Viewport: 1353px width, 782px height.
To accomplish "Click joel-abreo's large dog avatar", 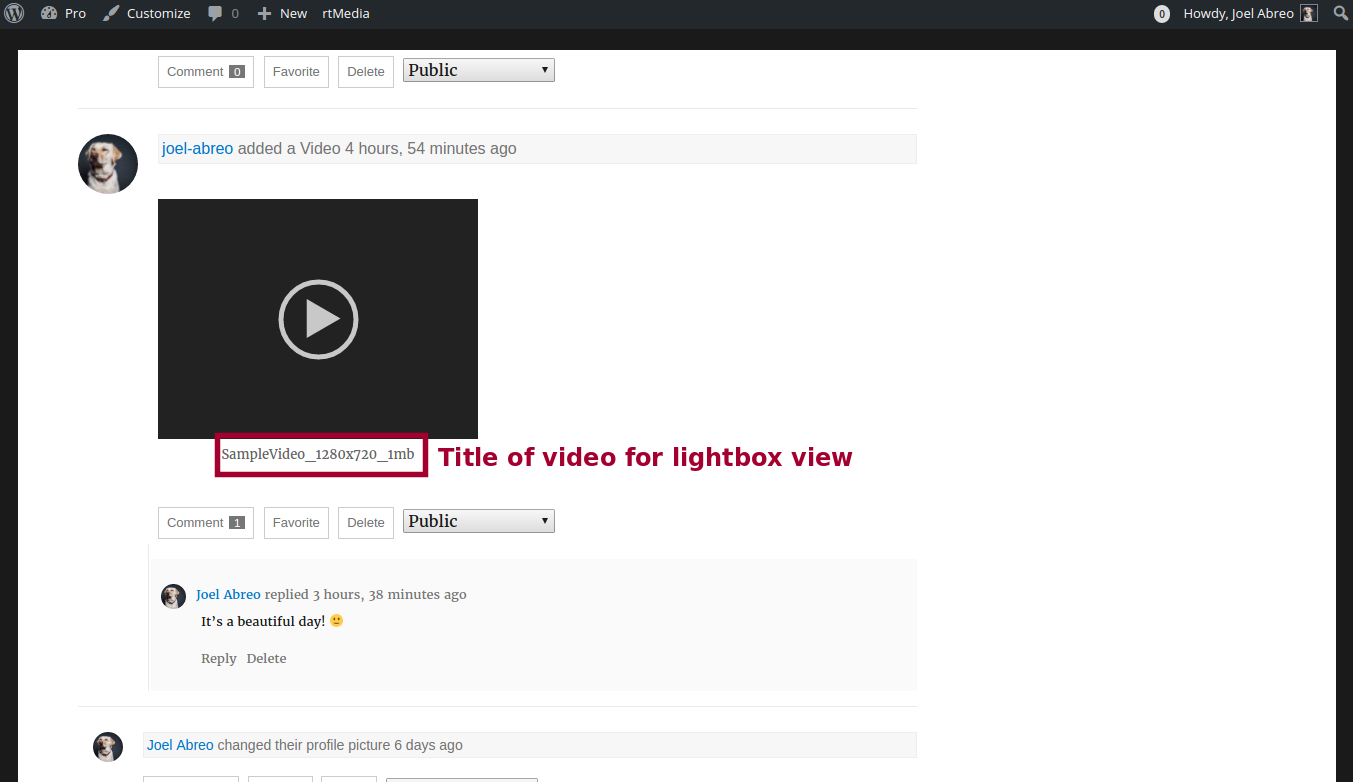I will (108, 164).
